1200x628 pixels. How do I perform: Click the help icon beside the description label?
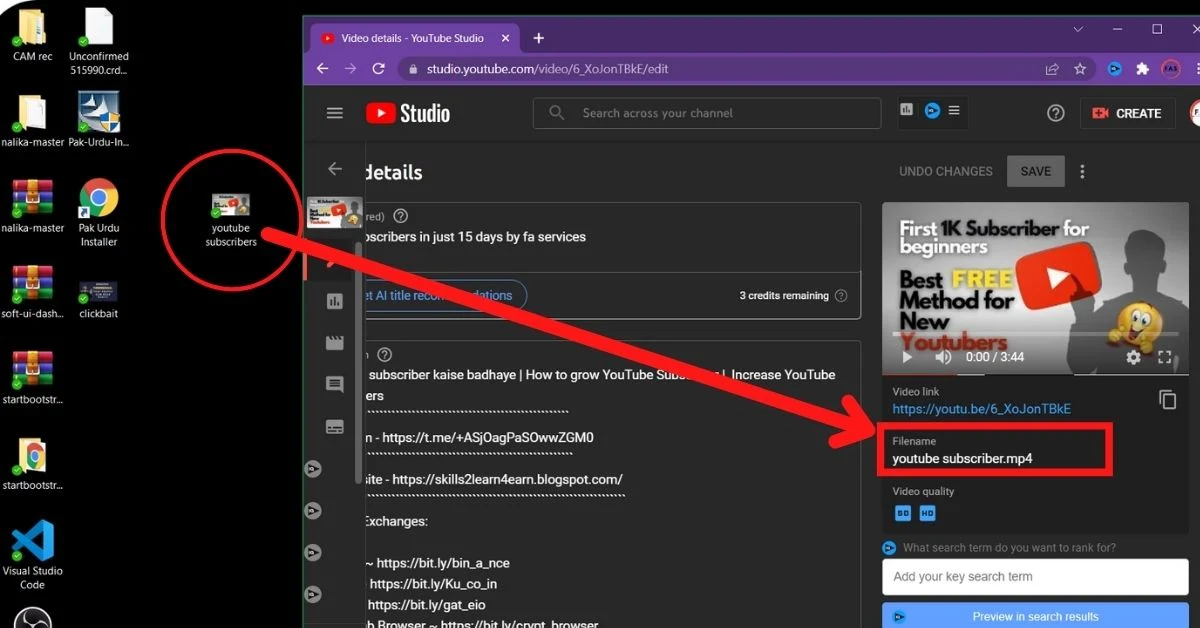pyautogui.click(x=384, y=354)
